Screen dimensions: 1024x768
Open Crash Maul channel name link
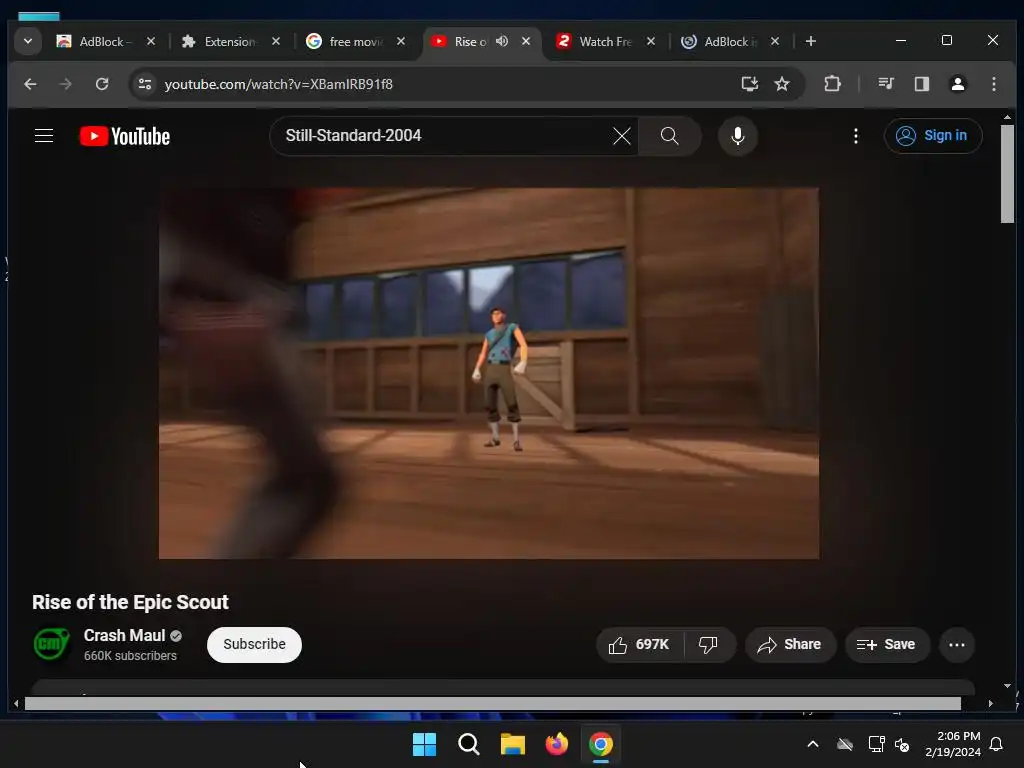point(124,635)
